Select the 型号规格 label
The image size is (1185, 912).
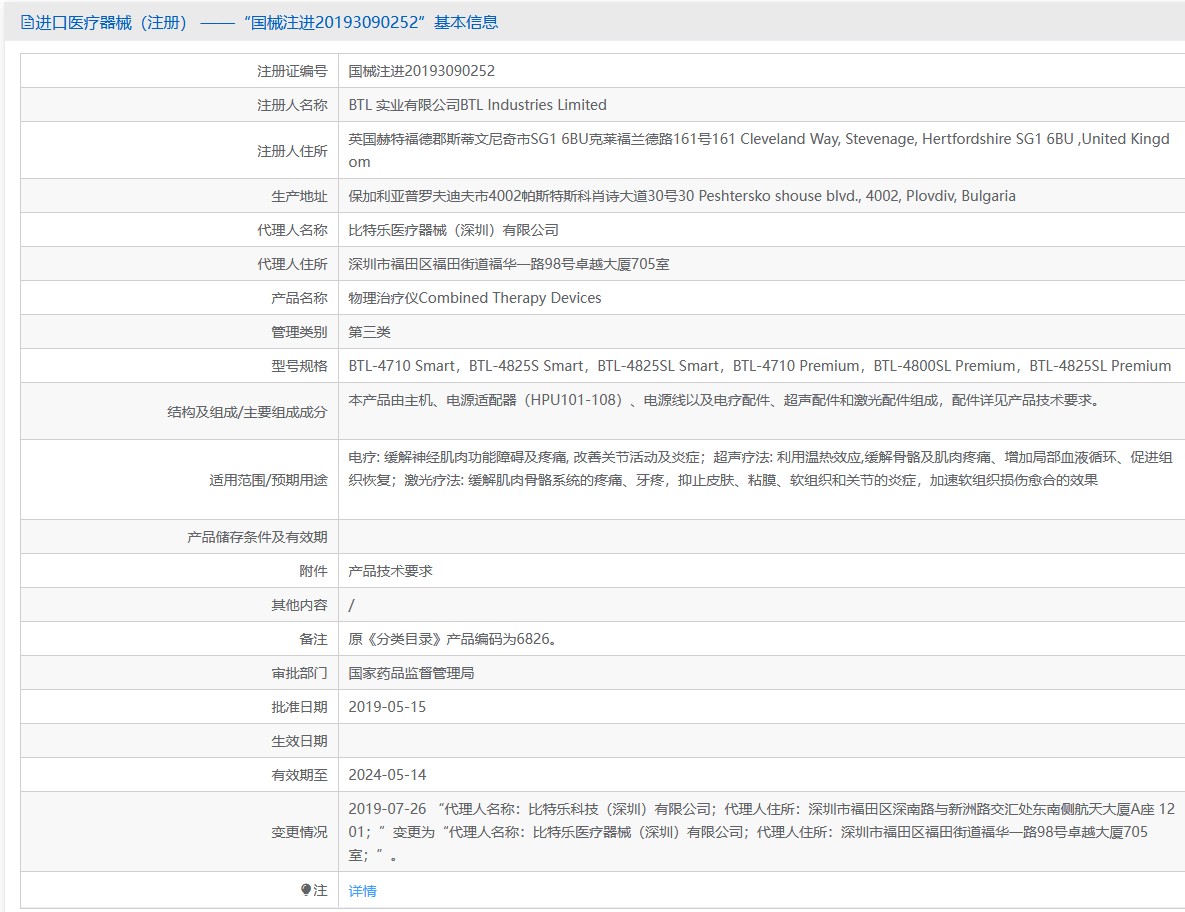(299, 366)
